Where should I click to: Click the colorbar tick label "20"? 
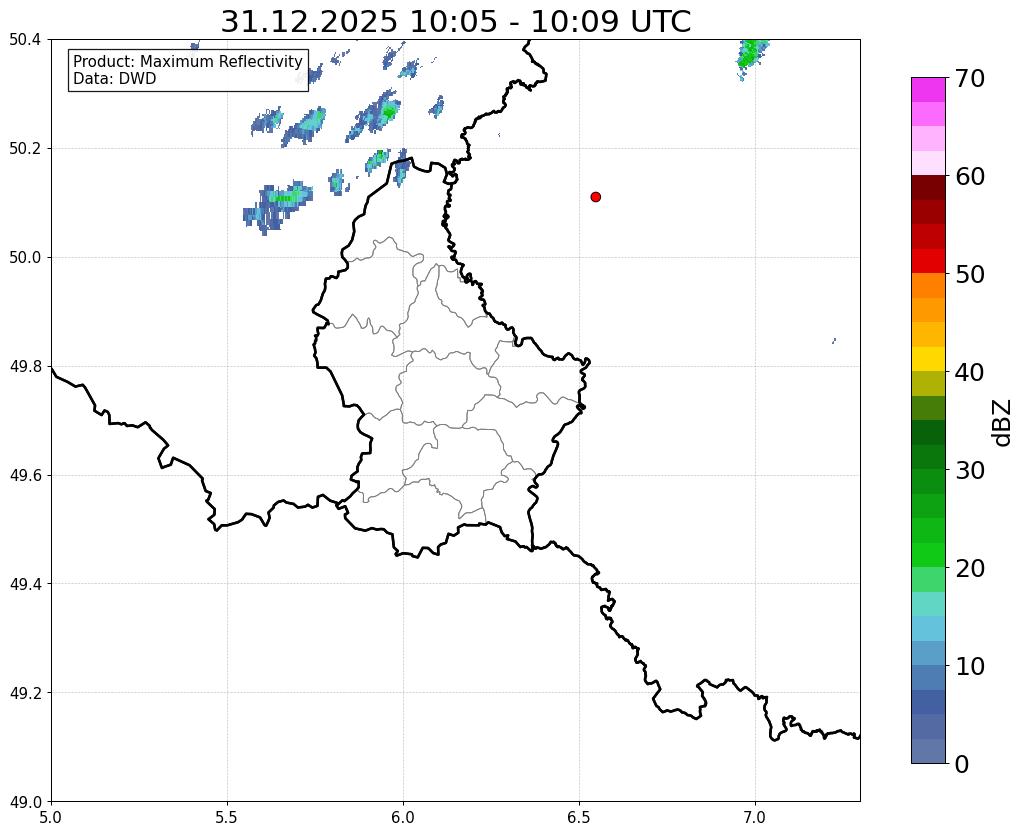click(x=970, y=568)
